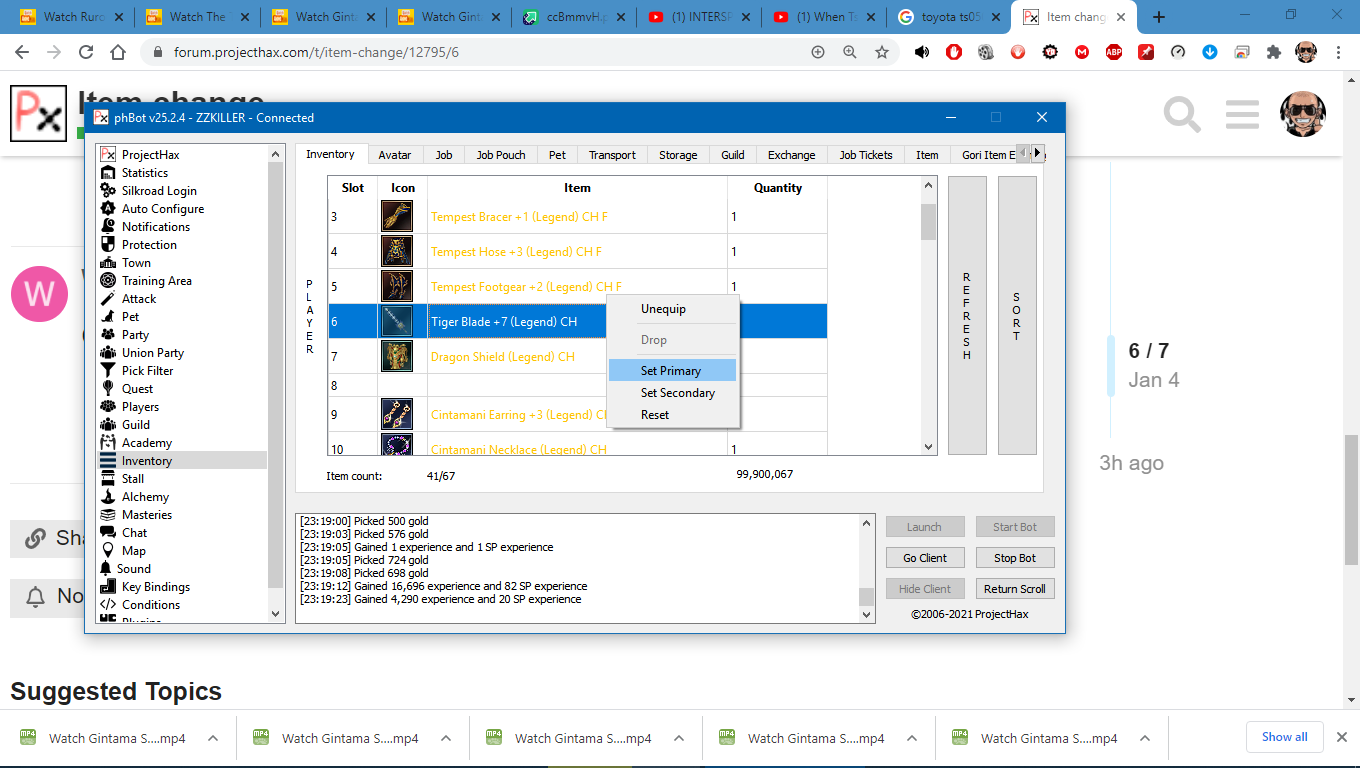Screen dimensions: 1360x768
Task: Open Chrome extensions puzzle icon
Action: coord(1273,52)
